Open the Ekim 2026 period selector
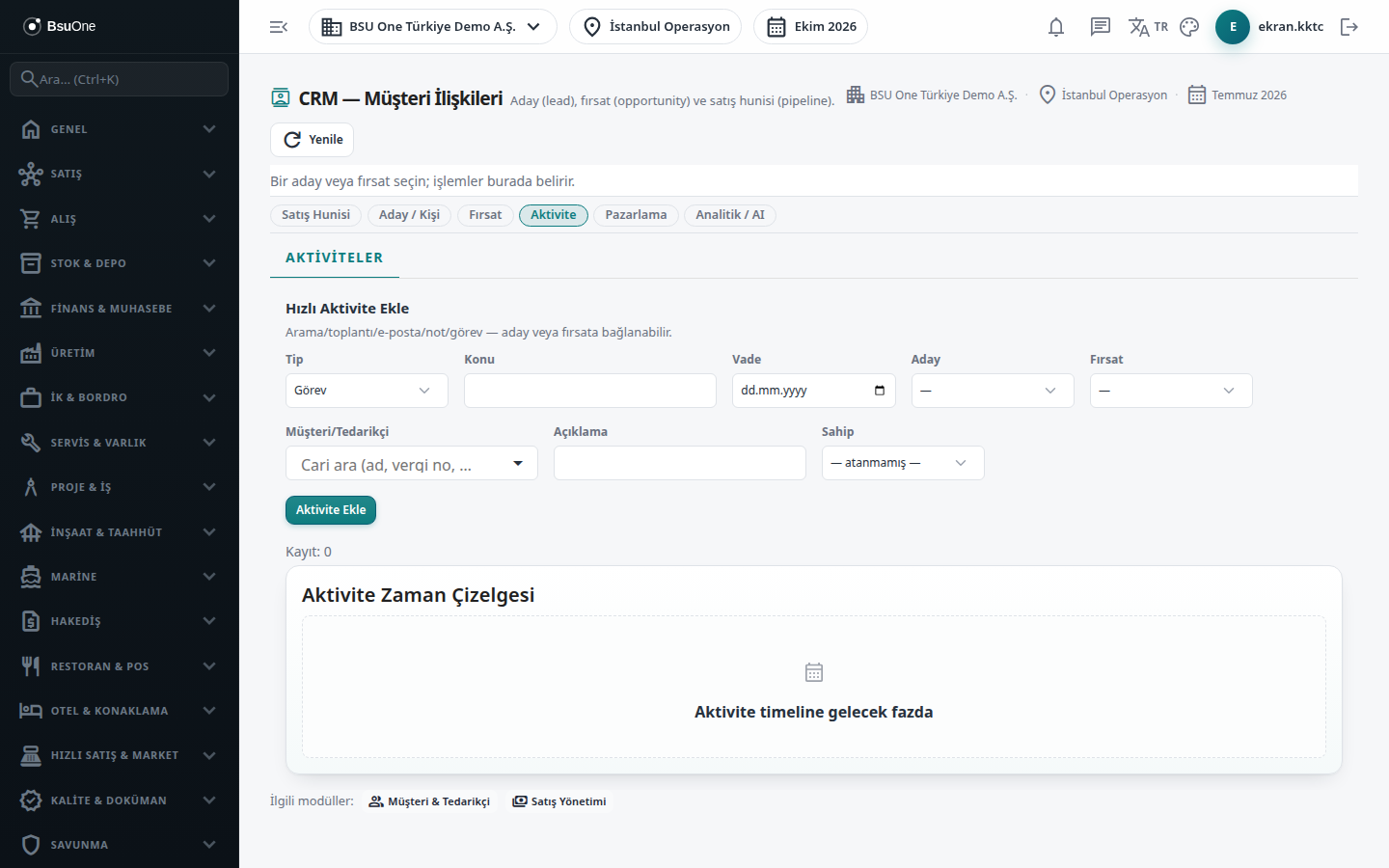 click(810, 27)
